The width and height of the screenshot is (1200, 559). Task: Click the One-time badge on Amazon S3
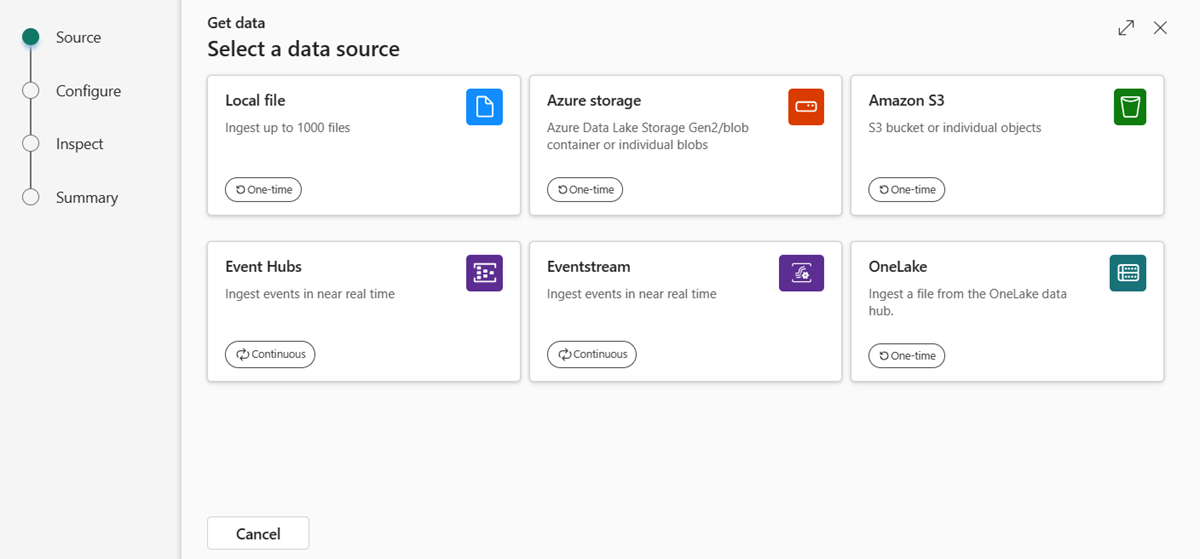tap(907, 189)
